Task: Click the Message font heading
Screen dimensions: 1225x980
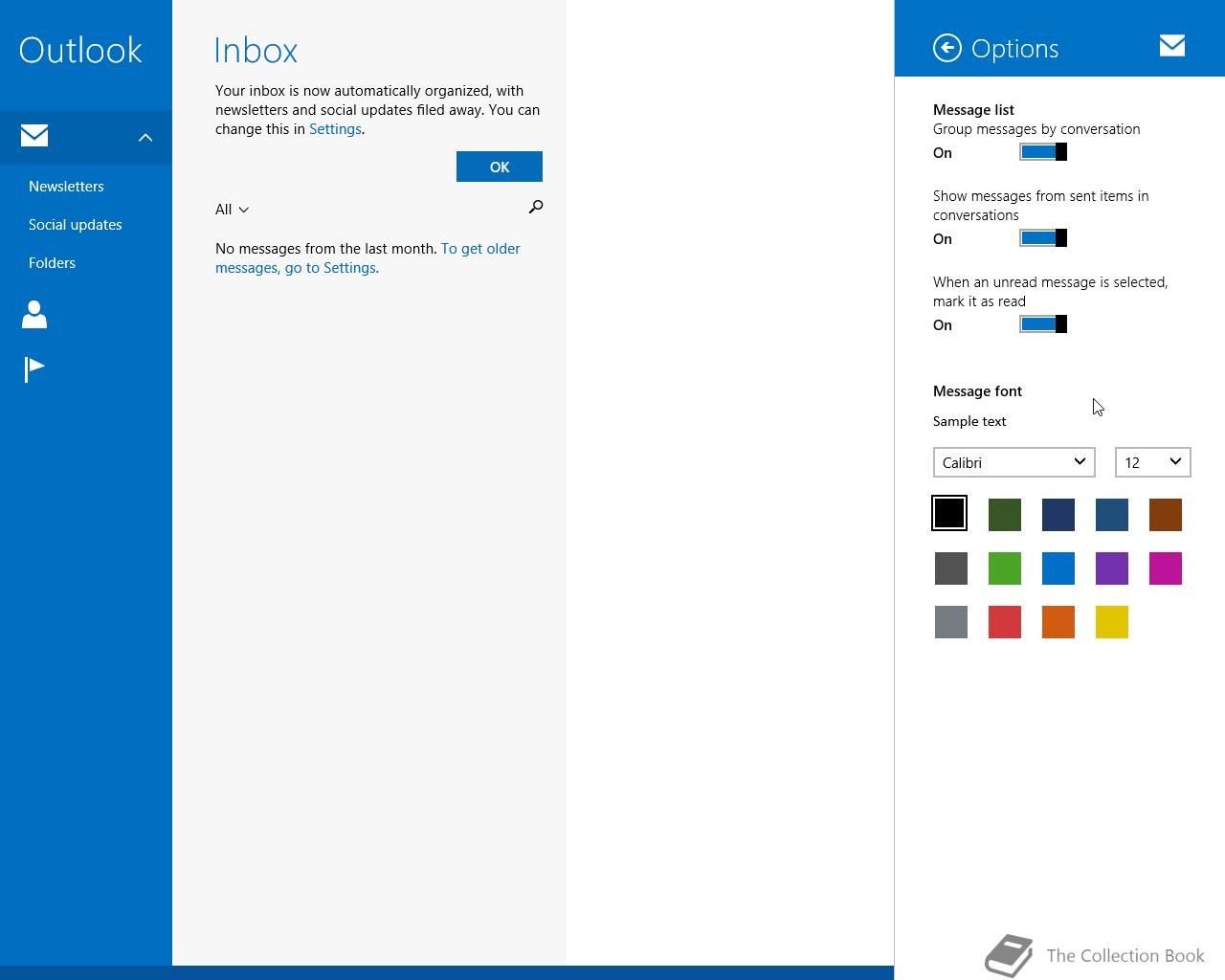Action: [x=977, y=391]
